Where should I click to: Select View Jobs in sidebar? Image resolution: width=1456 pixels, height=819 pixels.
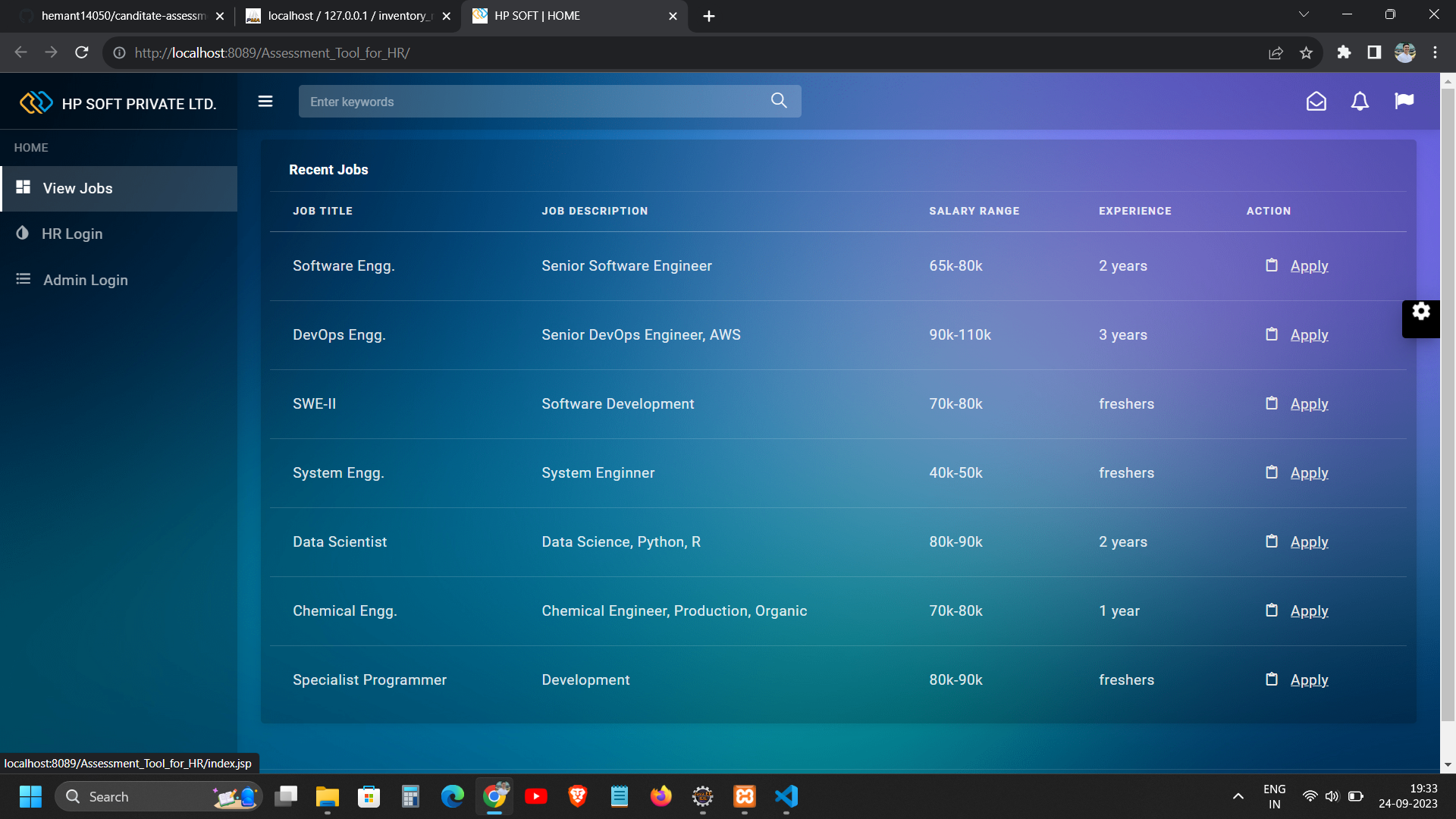click(x=77, y=189)
